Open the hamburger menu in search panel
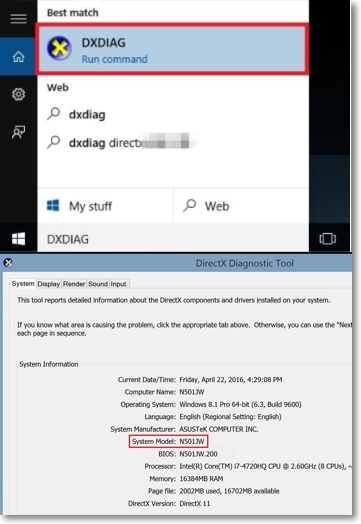Viewport: 361px width, 524px height. 18,19
